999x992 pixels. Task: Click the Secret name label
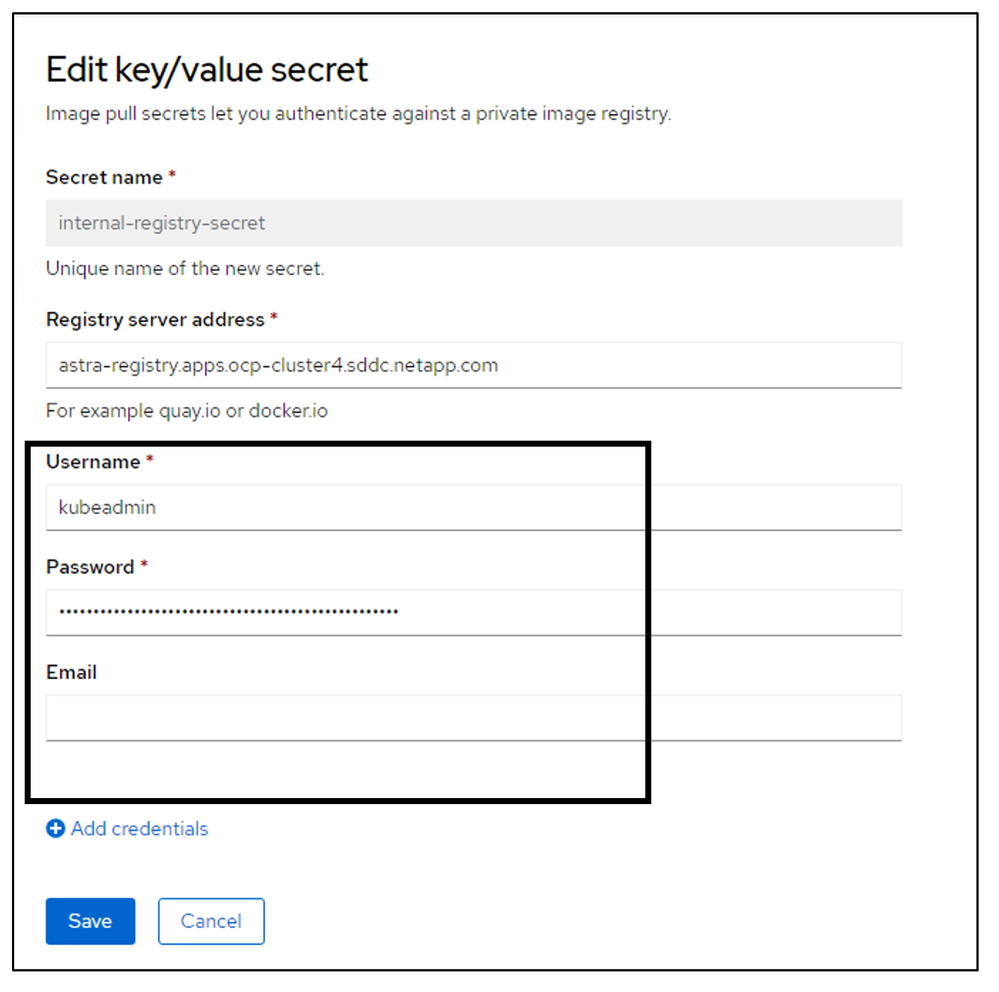tap(104, 177)
